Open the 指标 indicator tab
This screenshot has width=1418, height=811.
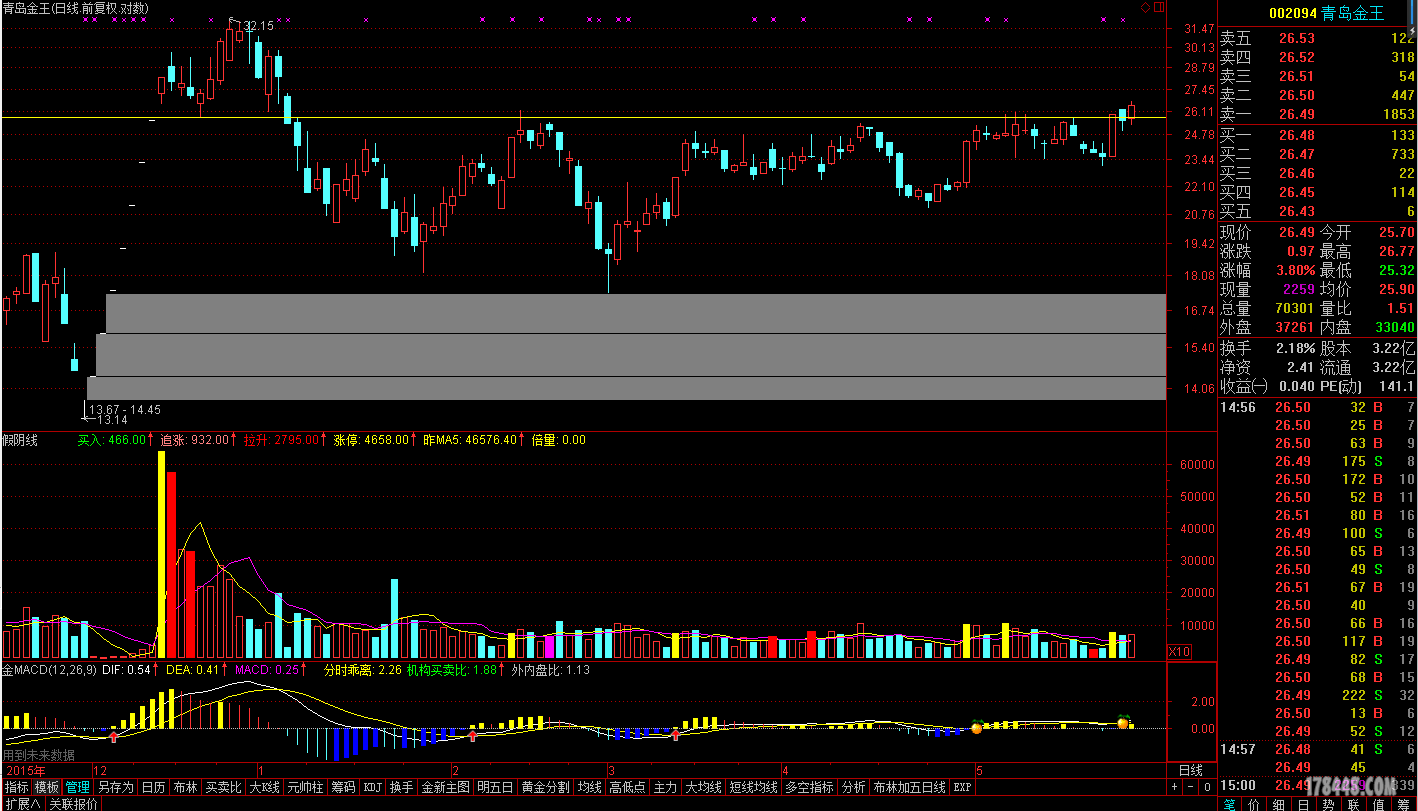[16, 787]
